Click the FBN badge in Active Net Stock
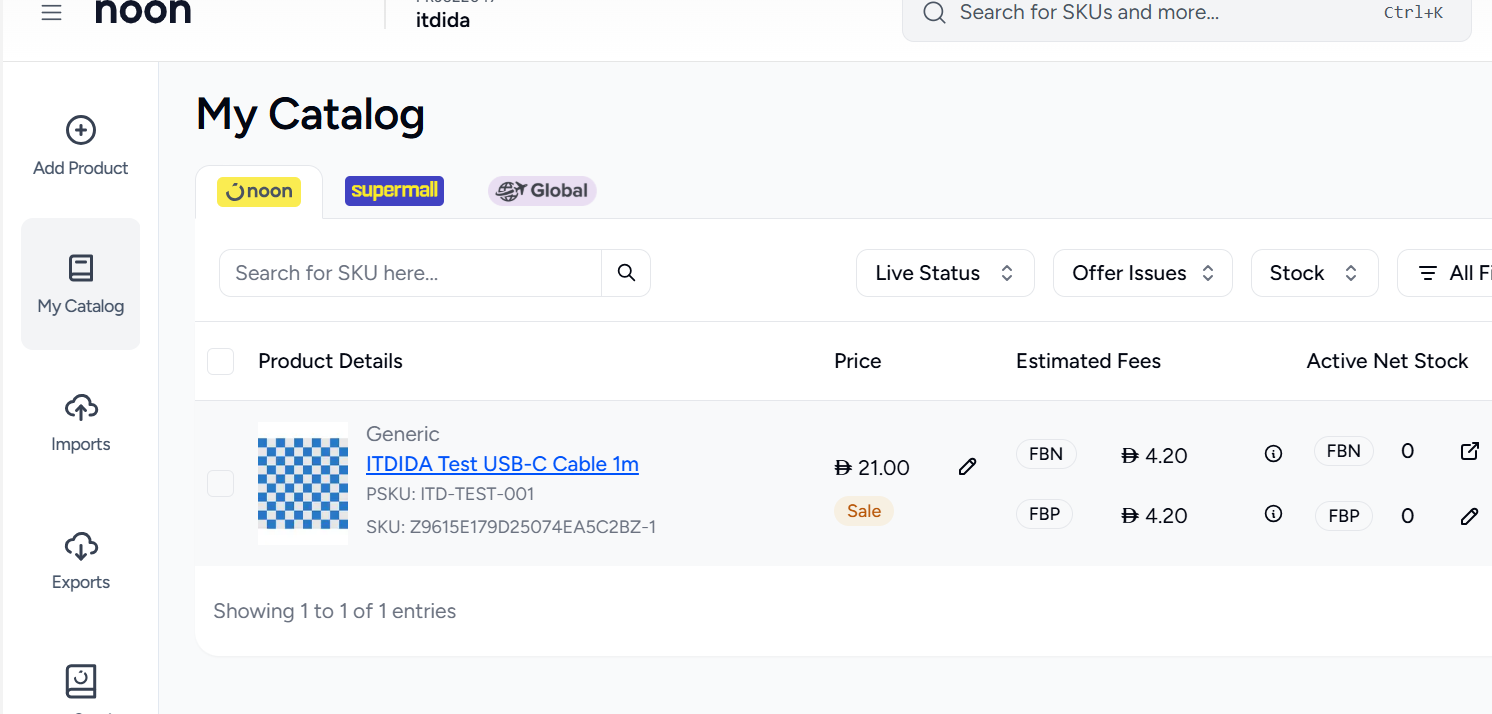This screenshot has width=1492, height=714. point(1344,451)
